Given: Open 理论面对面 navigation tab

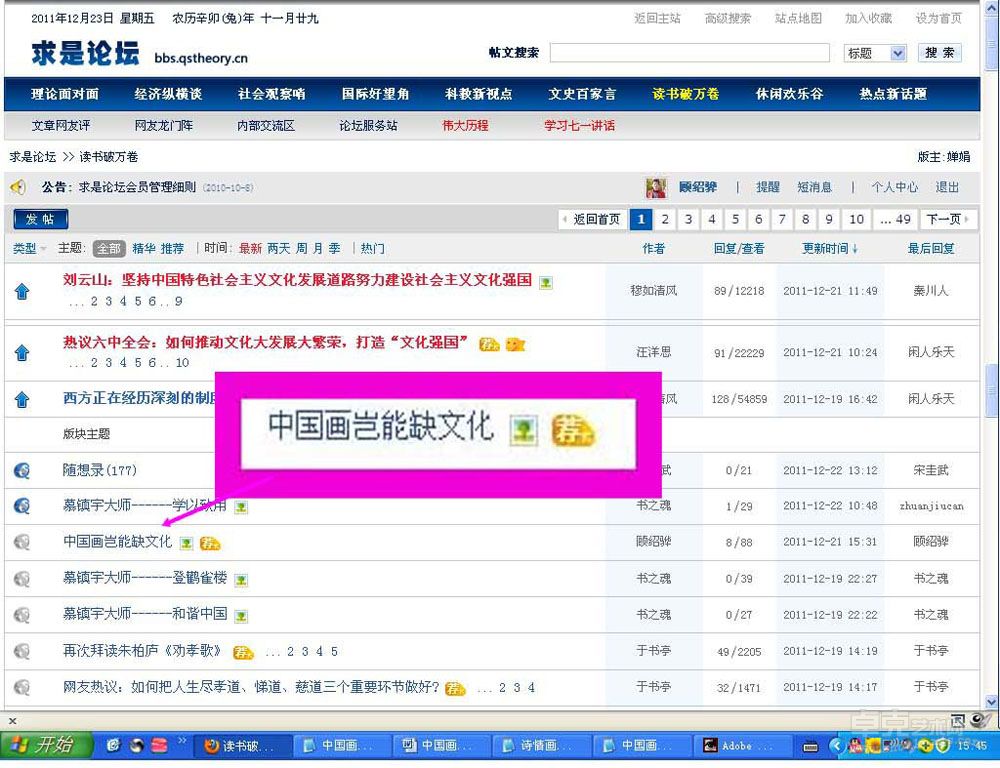Looking at the screenshot, I should click(x=65, y=94).
